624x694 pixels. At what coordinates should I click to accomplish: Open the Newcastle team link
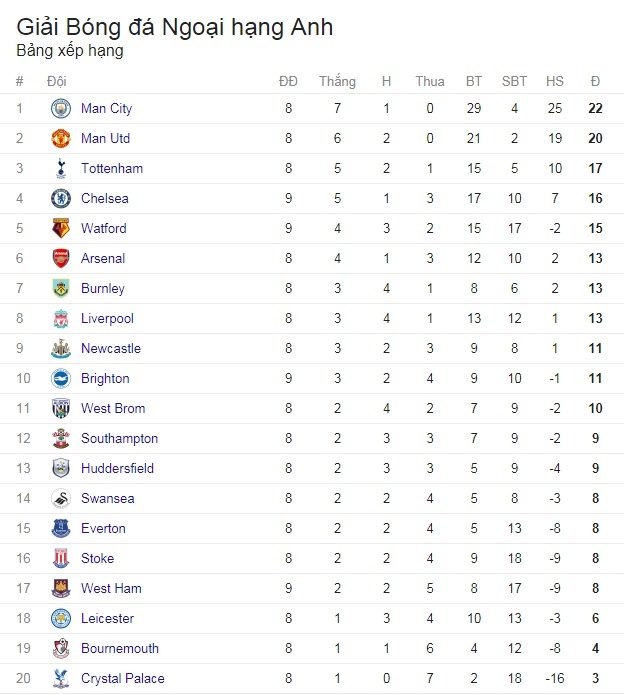tap(111, 348)
